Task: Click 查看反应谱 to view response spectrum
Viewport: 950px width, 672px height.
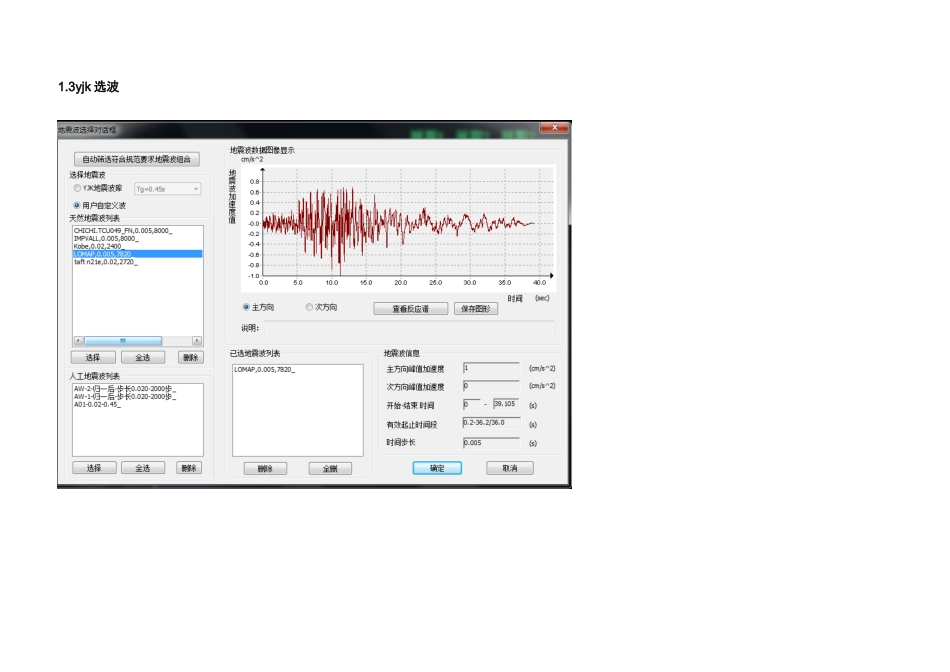Action: point(409,309)
